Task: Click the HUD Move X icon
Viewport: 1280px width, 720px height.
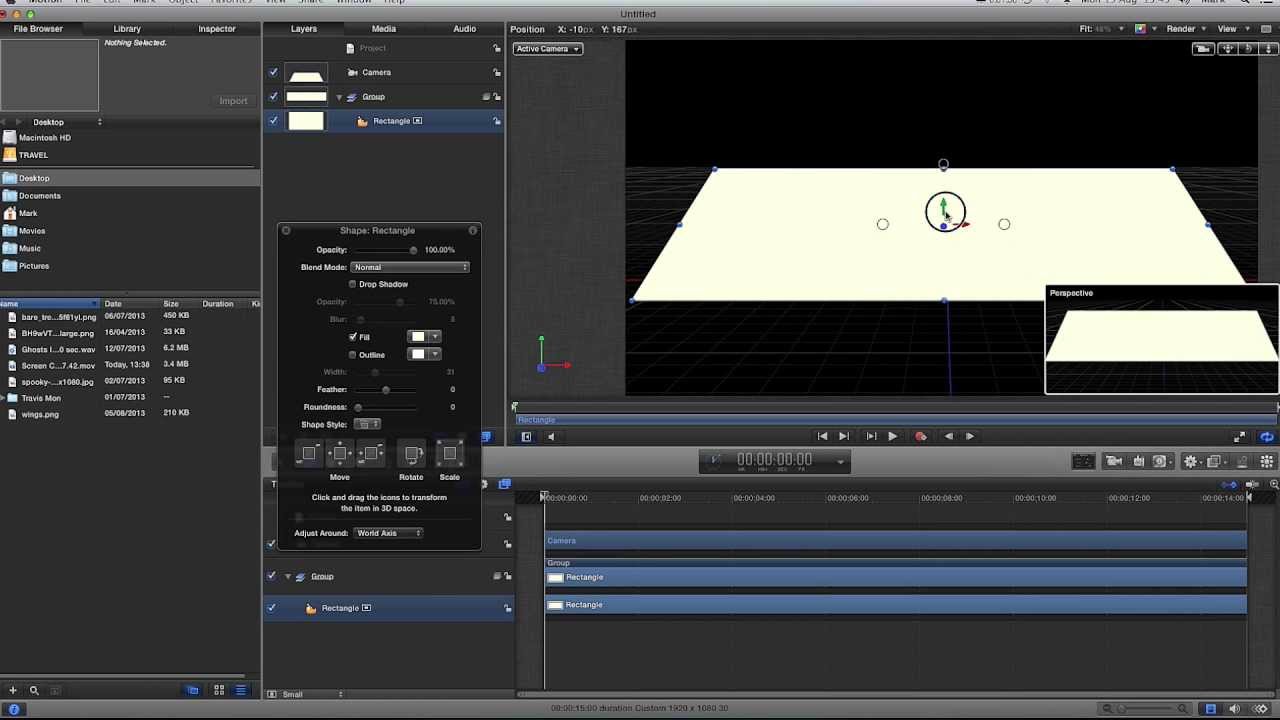Action: [371, 454]
